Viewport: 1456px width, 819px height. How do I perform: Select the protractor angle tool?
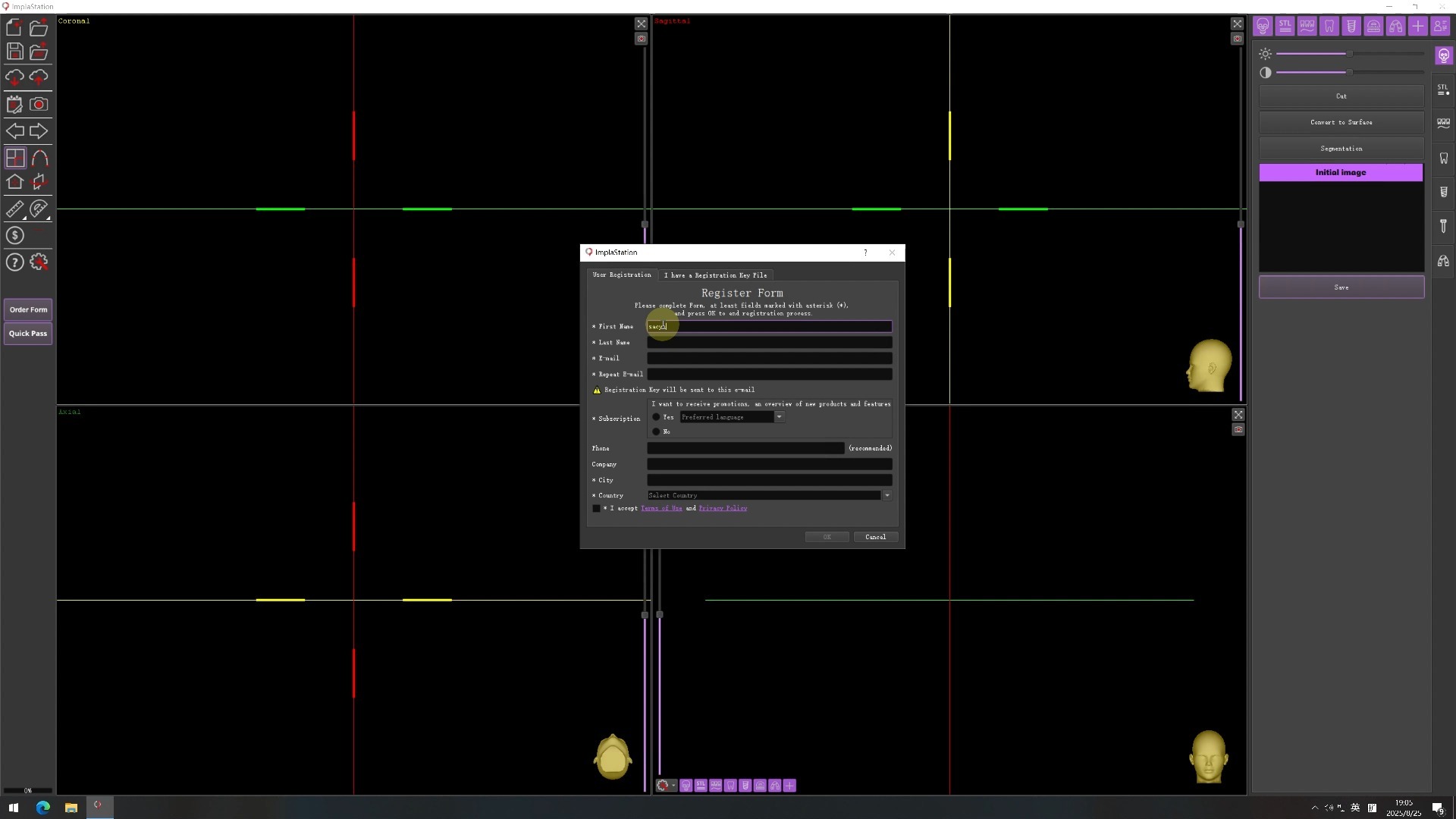(39, 209)
